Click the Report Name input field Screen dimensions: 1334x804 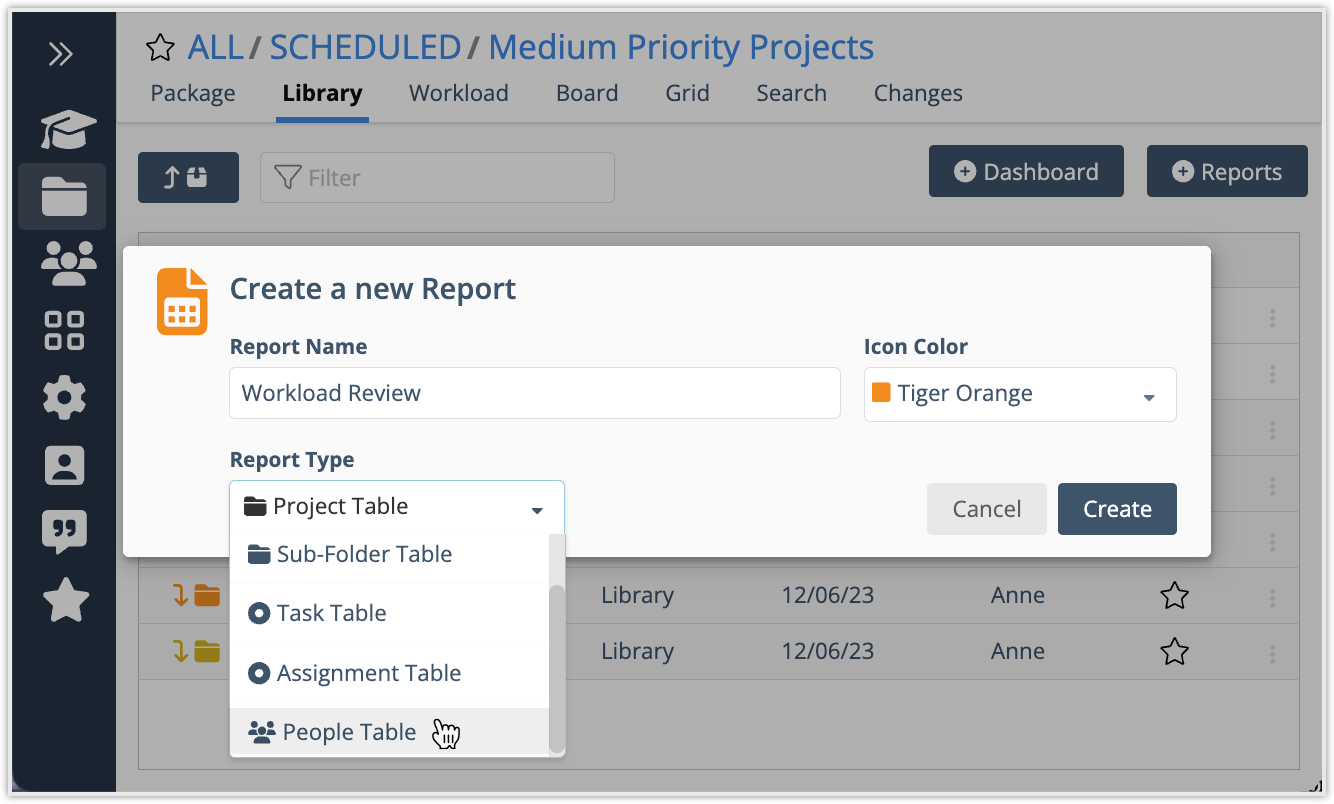(534, 393)
